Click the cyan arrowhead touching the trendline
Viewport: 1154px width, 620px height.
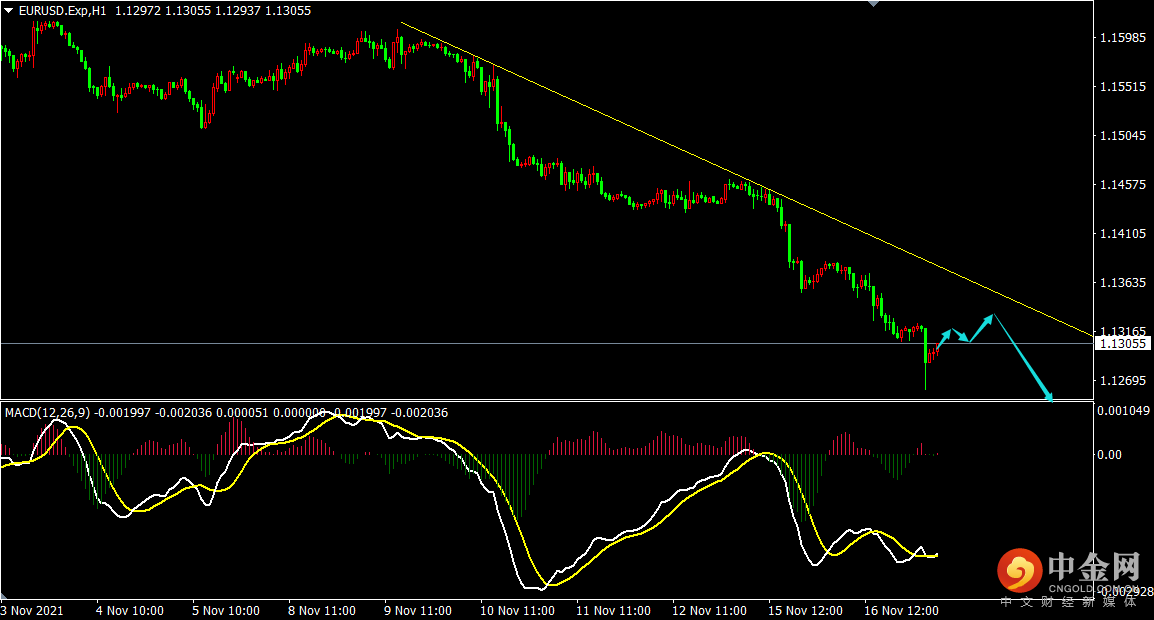tap(991, 317)
